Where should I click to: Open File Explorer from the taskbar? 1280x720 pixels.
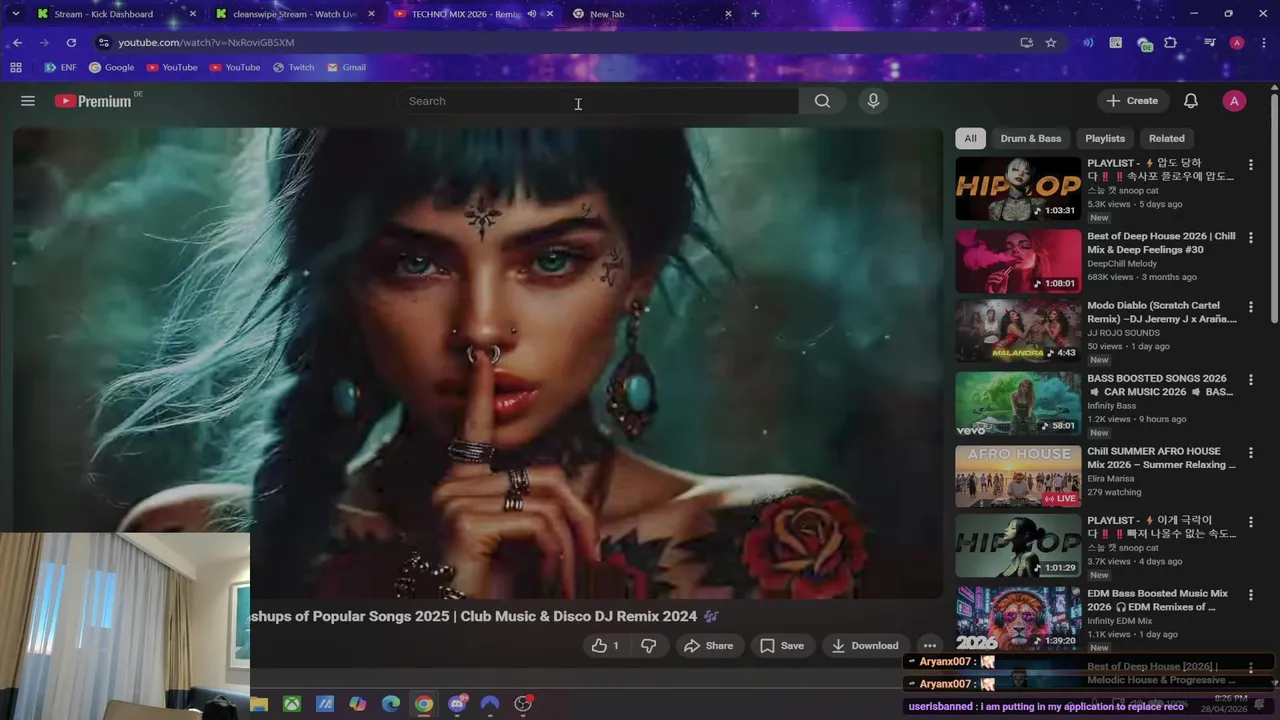259,704
